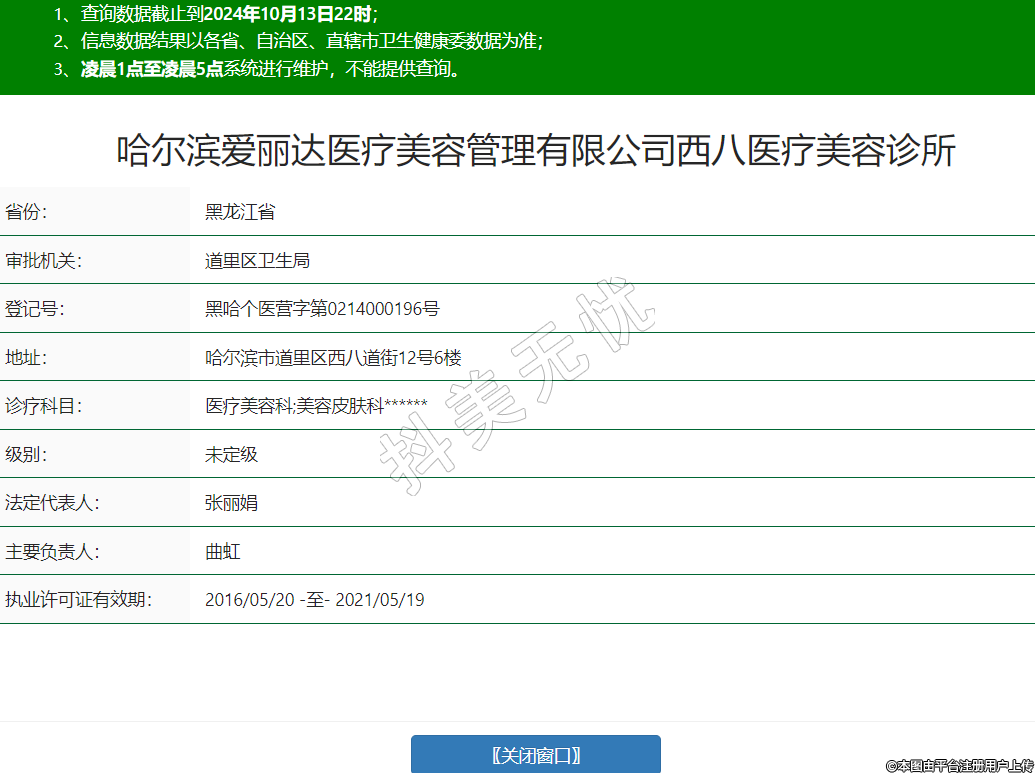Click the clinic name heading 哈尔滨爱丽达医疗美容
1035x773 pixels.
point(536,151)
